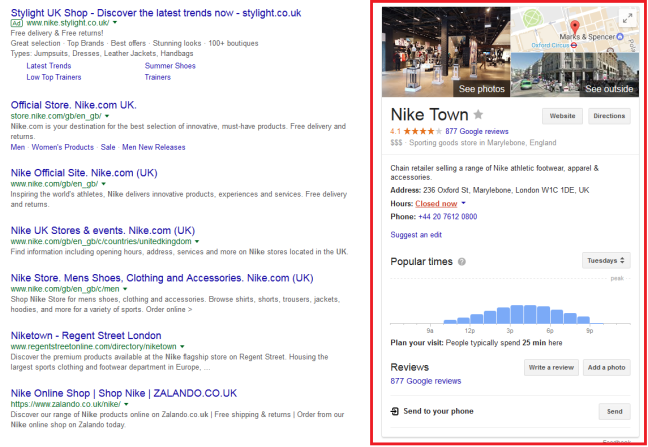Click 877 Google reviews under Reviews heading
Viewport: 648px width, 447px height.
pos(426,381)
